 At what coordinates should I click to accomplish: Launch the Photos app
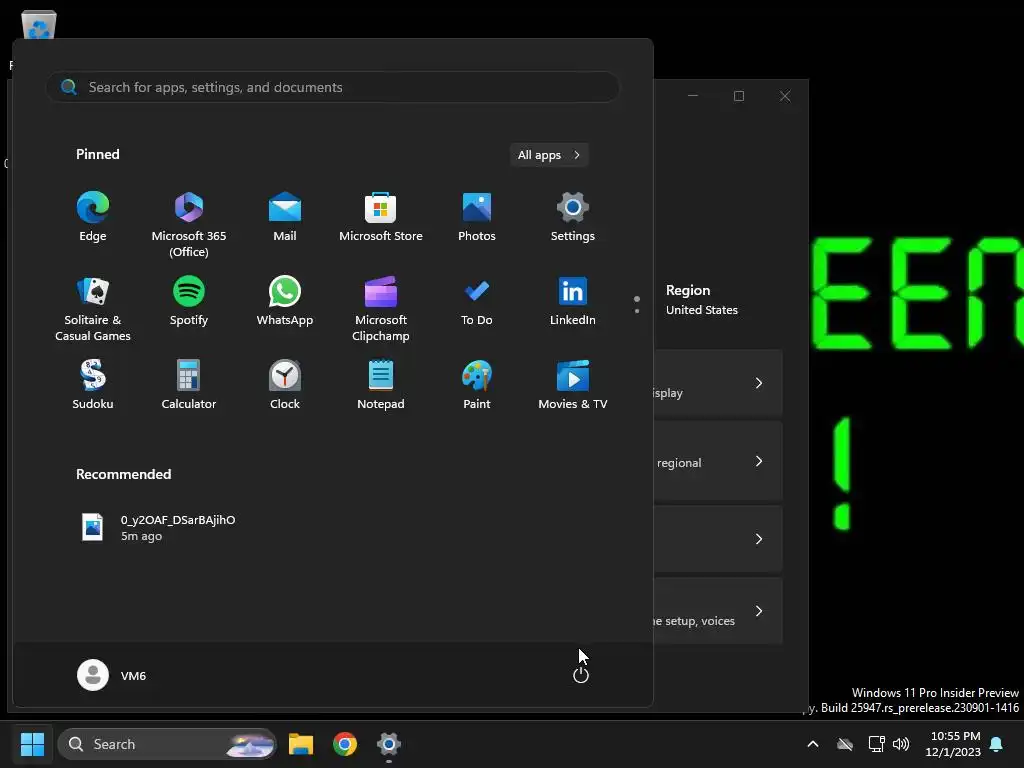477,217
